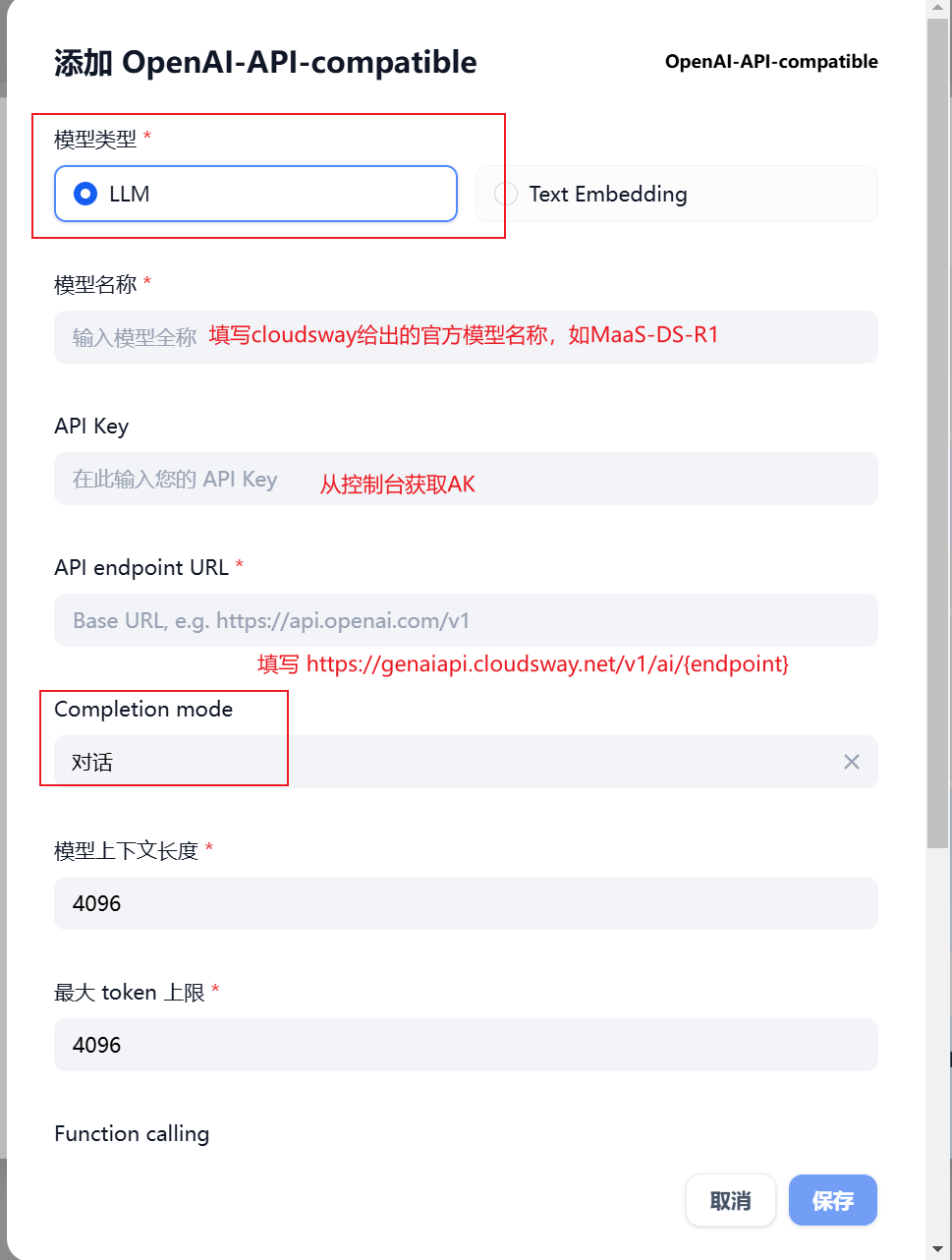Image resolution: width=952 pixels, height=1260 pixels.
Task: Clear the Completion mode selection with X
Action: pyautogui.click(x=851, y=762)
